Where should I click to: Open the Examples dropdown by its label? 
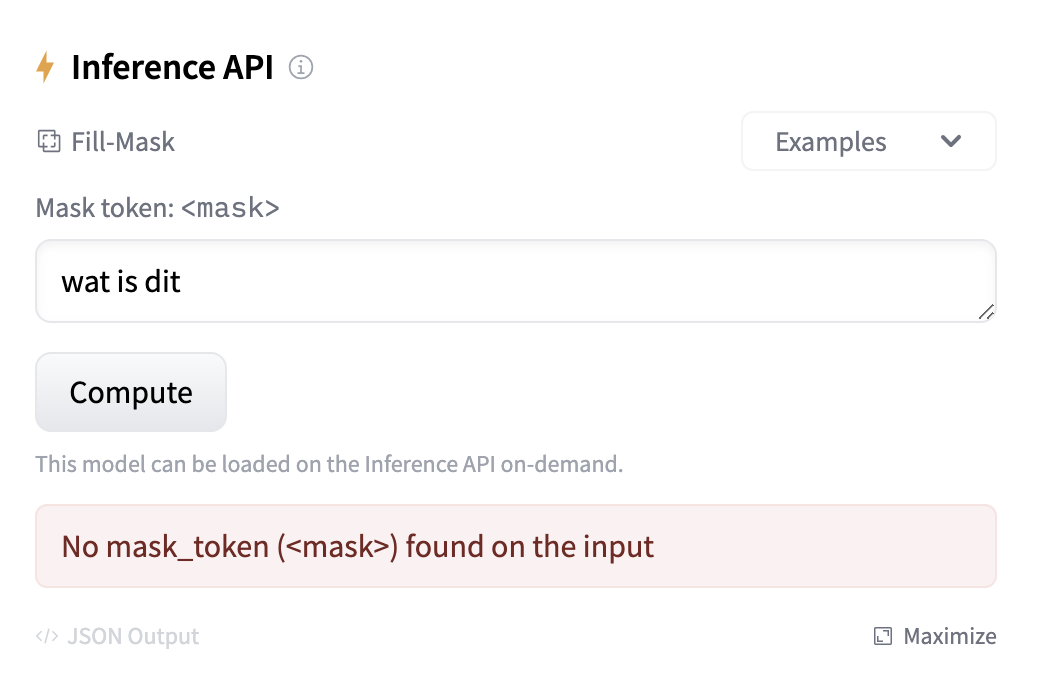coord(830,142)
